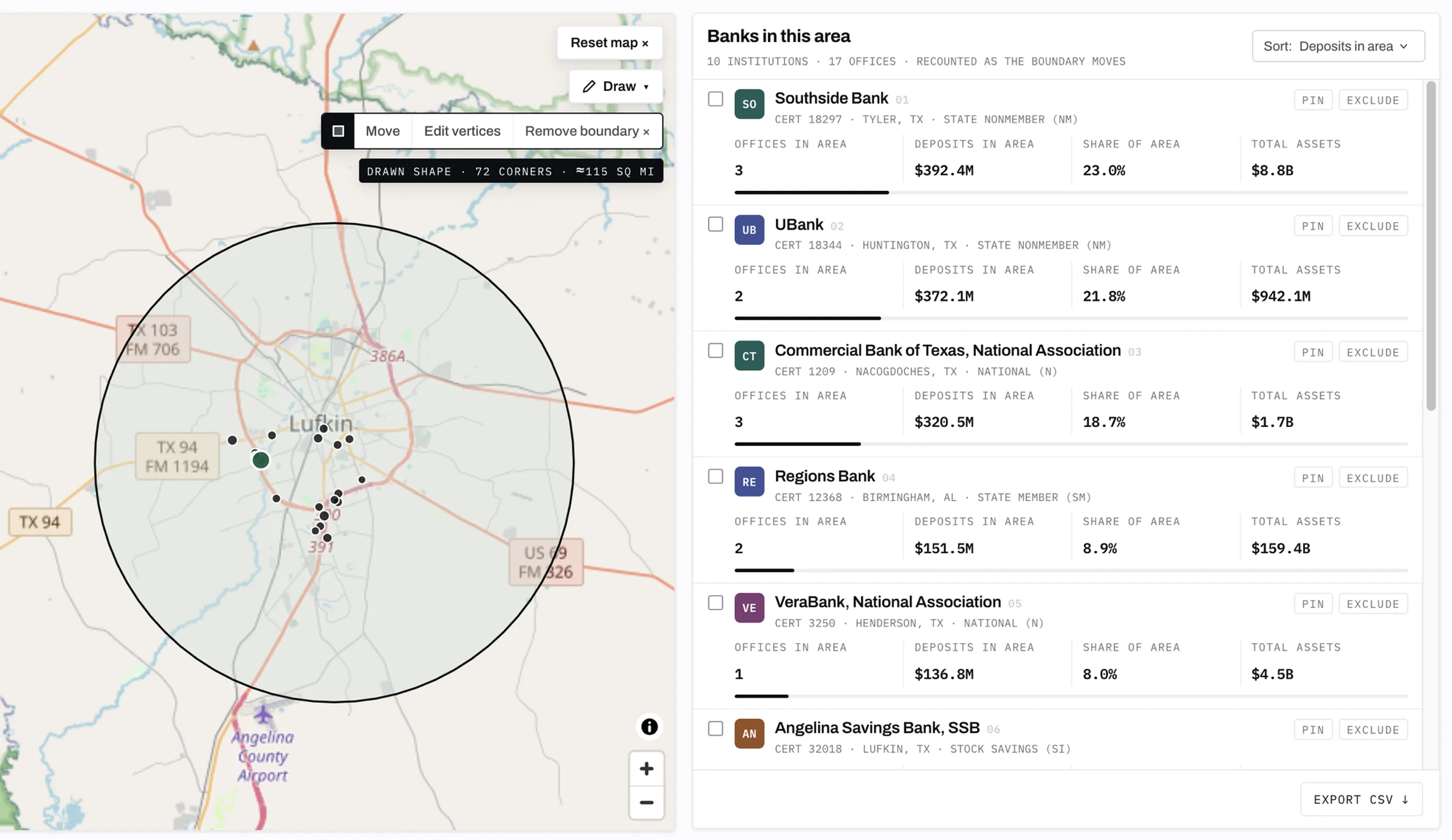The image size is (1452, 840).
Task: Click the Southside Bank SO logo badge
Action: [x=749, y=104]
